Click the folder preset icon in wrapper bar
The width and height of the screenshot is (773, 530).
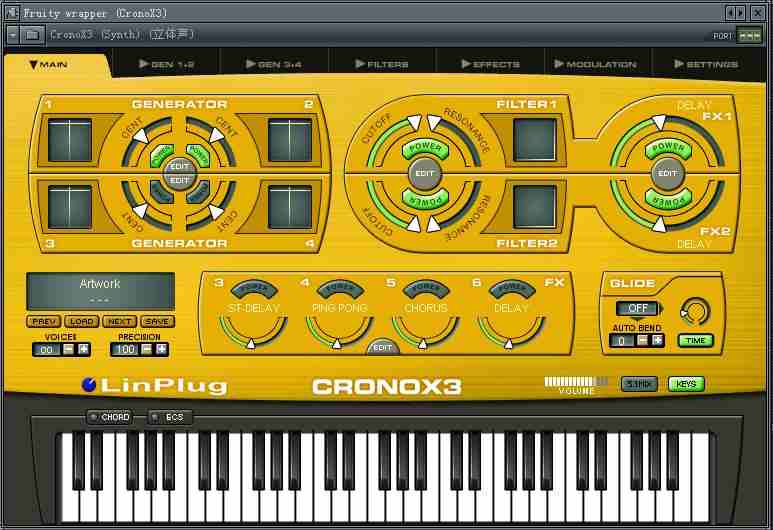(x=32, y=35)
